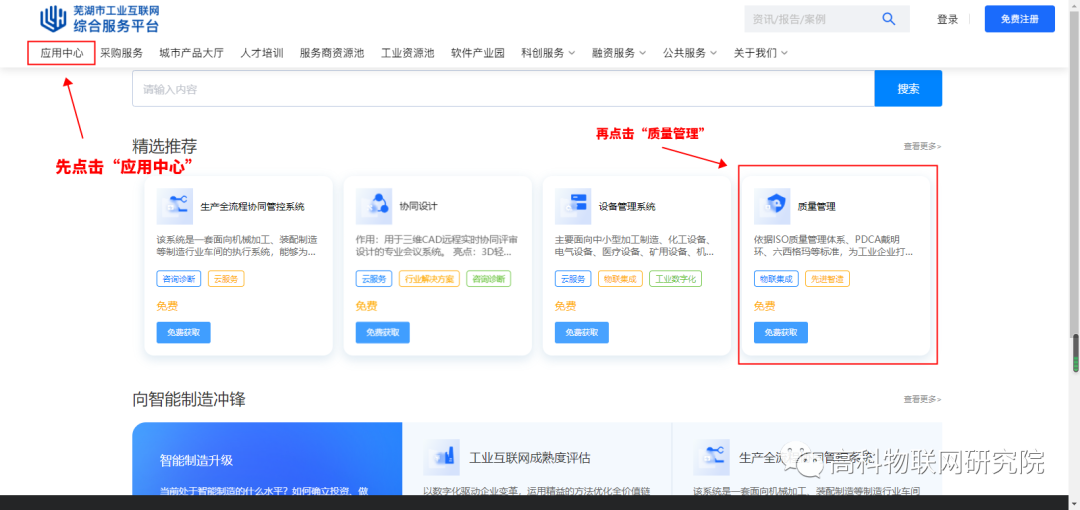Expand the 公共服务 dropdown menu
Image resolution: width=1080 pixels, height=510 pixels.
point(689,52)
